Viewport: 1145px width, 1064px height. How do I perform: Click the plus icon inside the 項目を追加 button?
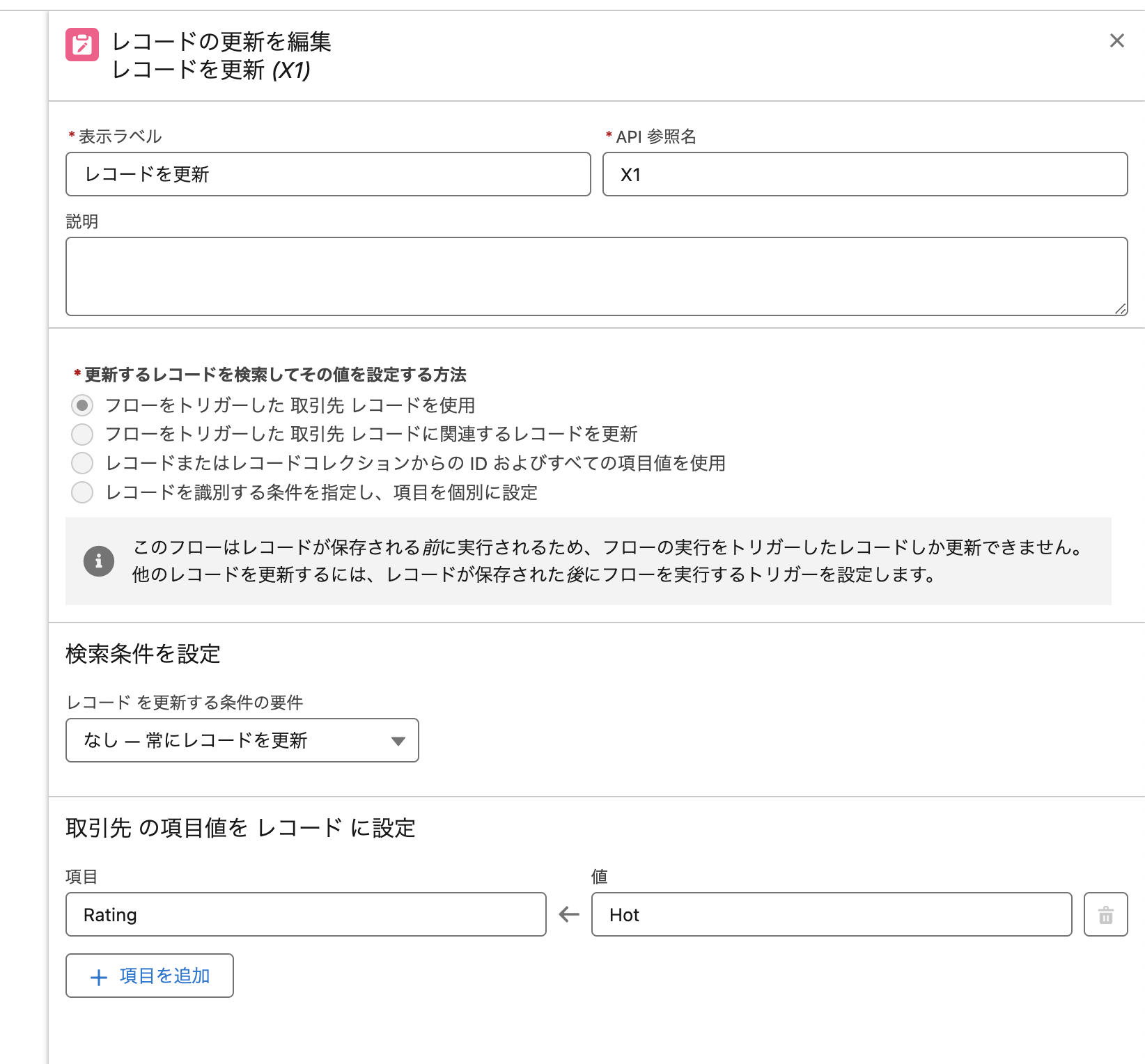click(99, 976)
